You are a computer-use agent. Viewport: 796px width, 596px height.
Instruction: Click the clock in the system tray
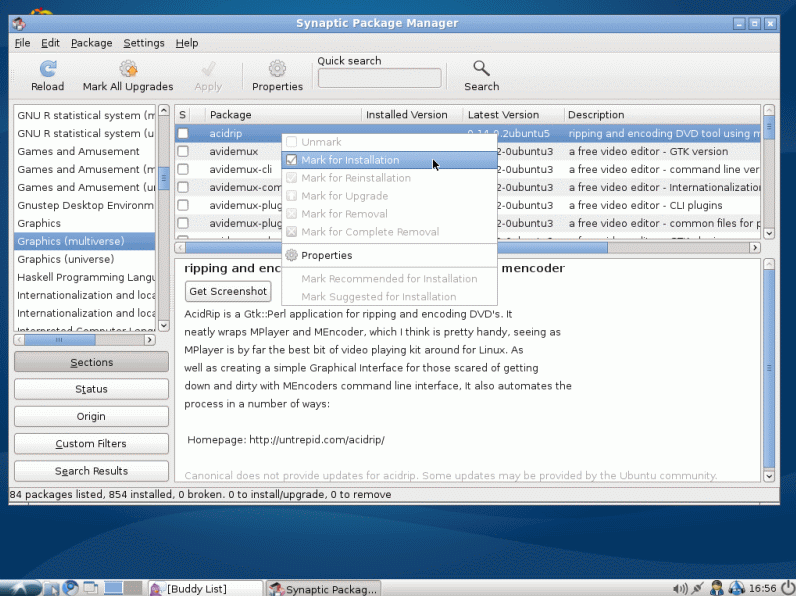tap(762, 588)
